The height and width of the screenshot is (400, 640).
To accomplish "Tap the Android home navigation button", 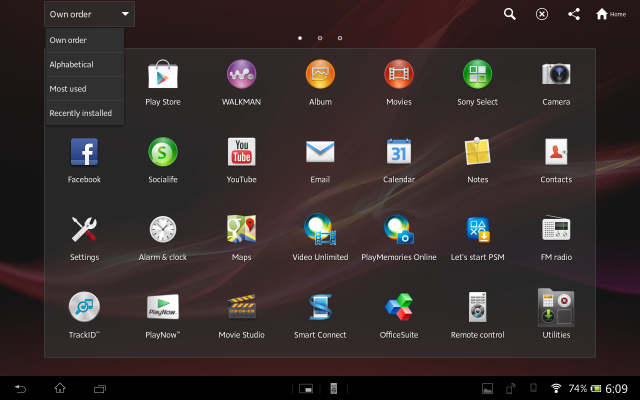I will tap(60, 388).
